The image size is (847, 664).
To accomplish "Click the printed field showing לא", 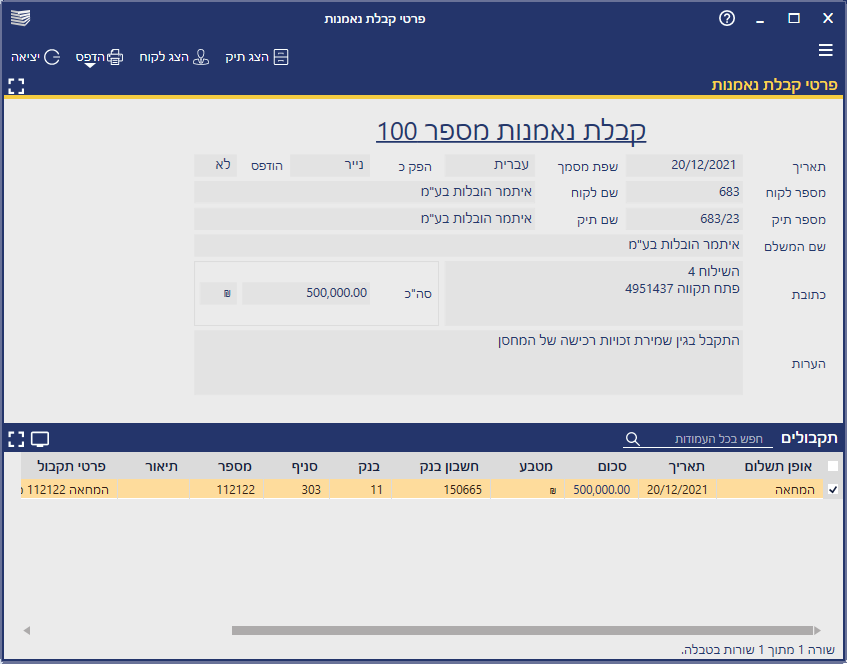I will (x=215, y=165).
